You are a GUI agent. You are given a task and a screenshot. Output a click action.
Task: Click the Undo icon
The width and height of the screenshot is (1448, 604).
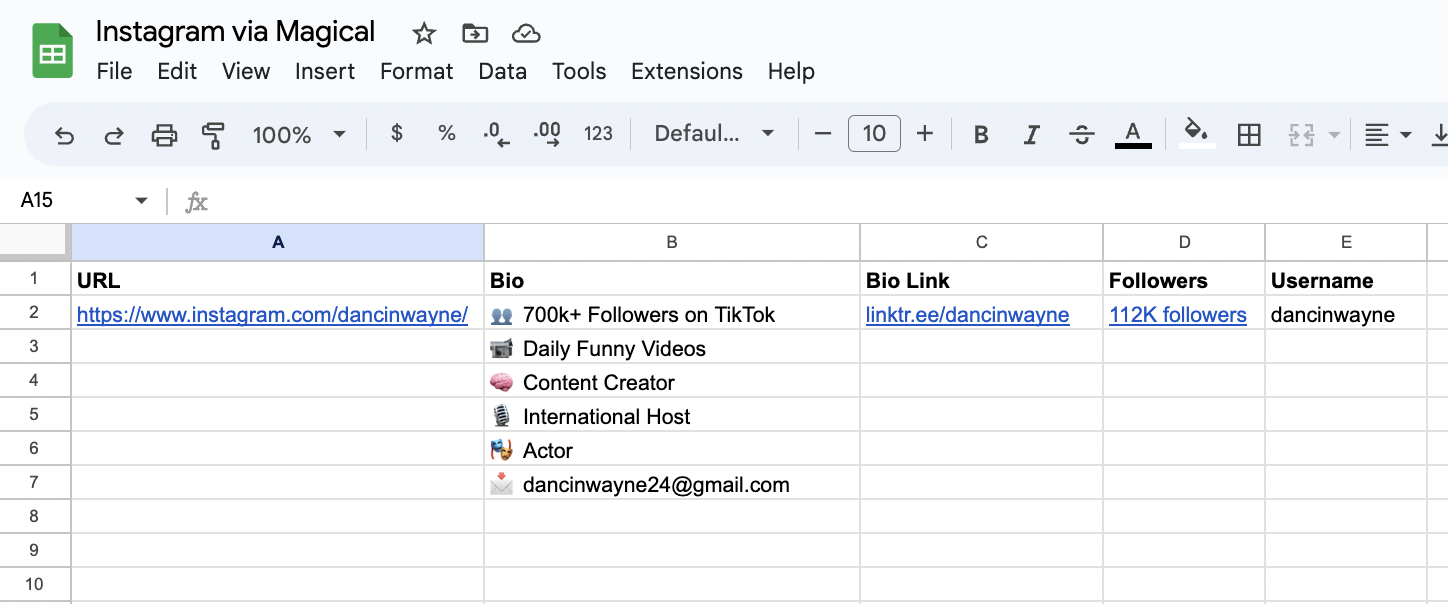click(x=64, y=133)
